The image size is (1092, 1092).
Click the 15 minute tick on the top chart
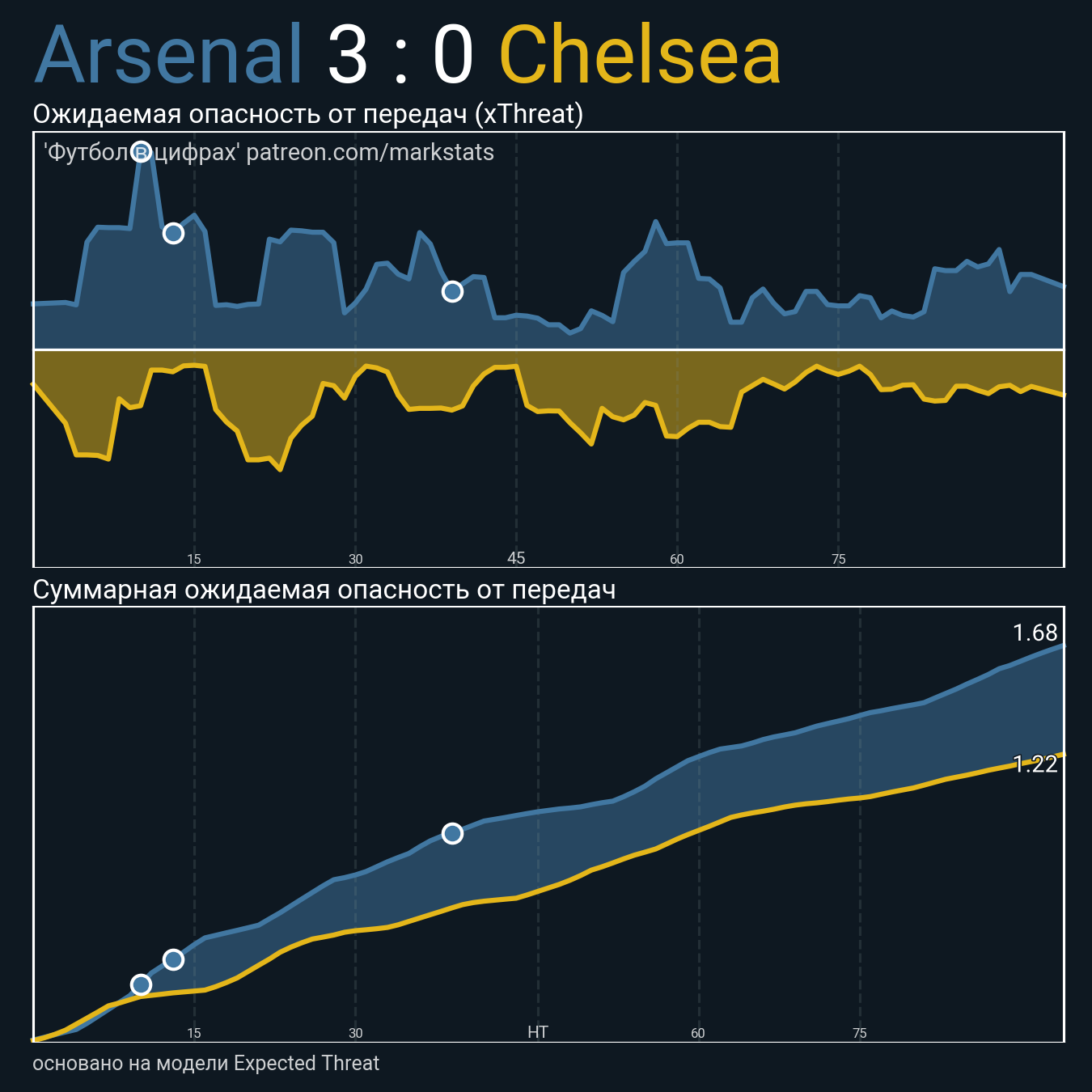coord(194,559)
